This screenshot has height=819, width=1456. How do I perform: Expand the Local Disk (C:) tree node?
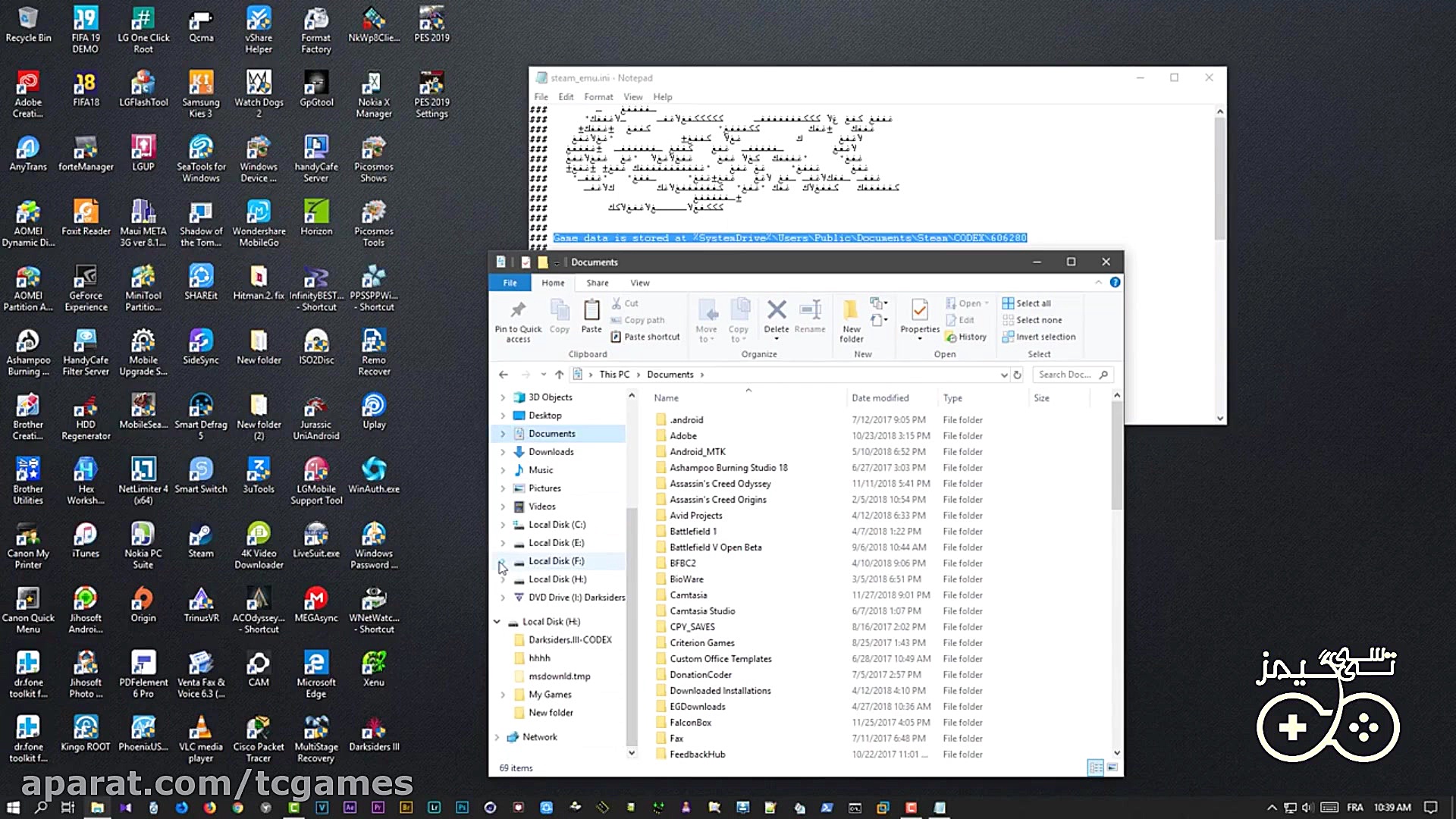(502, 525)
